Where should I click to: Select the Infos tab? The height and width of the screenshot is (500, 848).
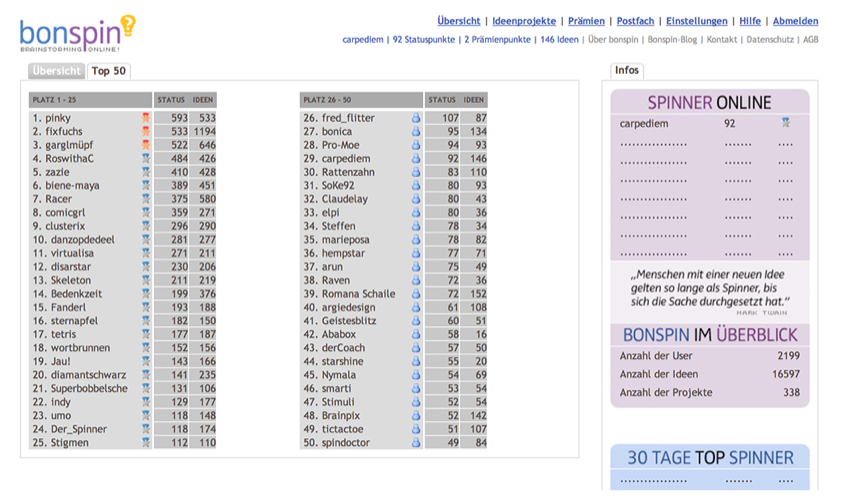pos(627,71)
